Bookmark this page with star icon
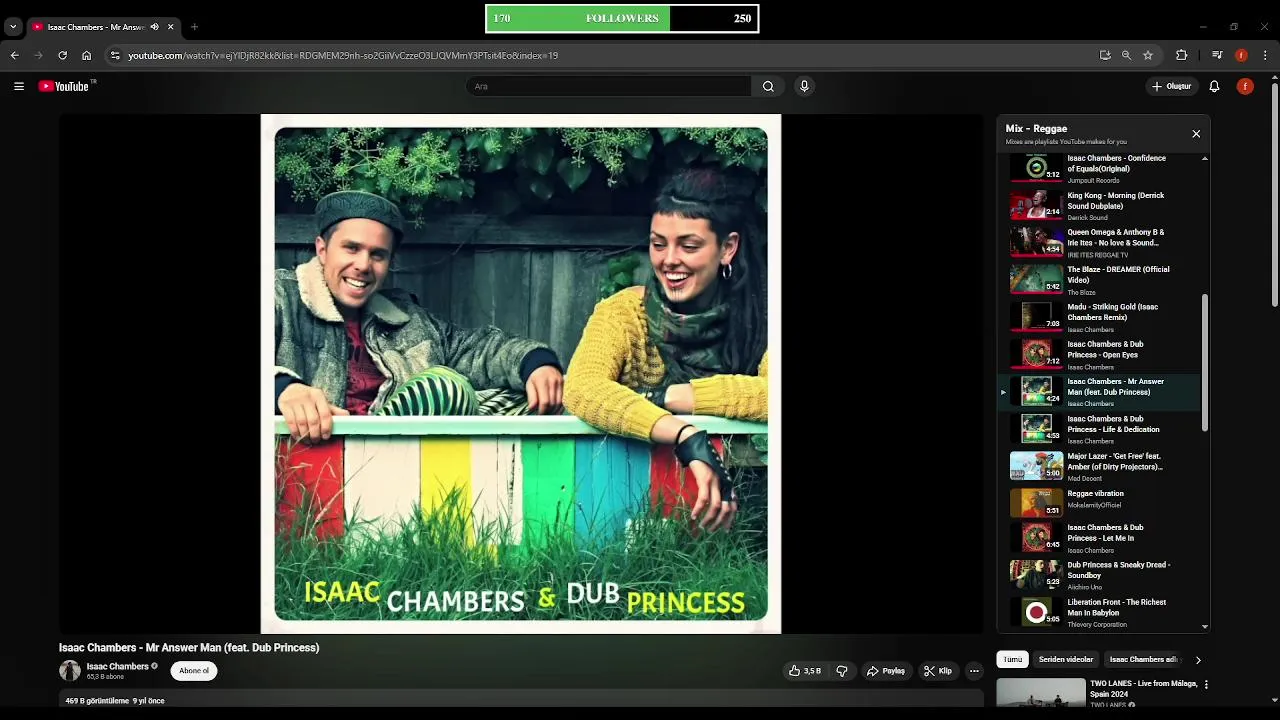Viewport: 1280px width, 720px height. [x=1148, y=55]
